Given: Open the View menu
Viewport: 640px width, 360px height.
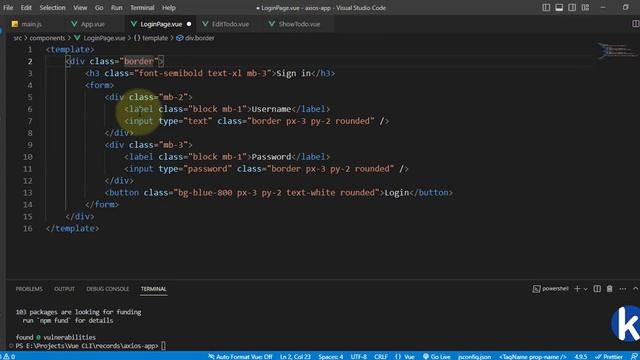Looking at the screenshot, I should pos(80,7).
